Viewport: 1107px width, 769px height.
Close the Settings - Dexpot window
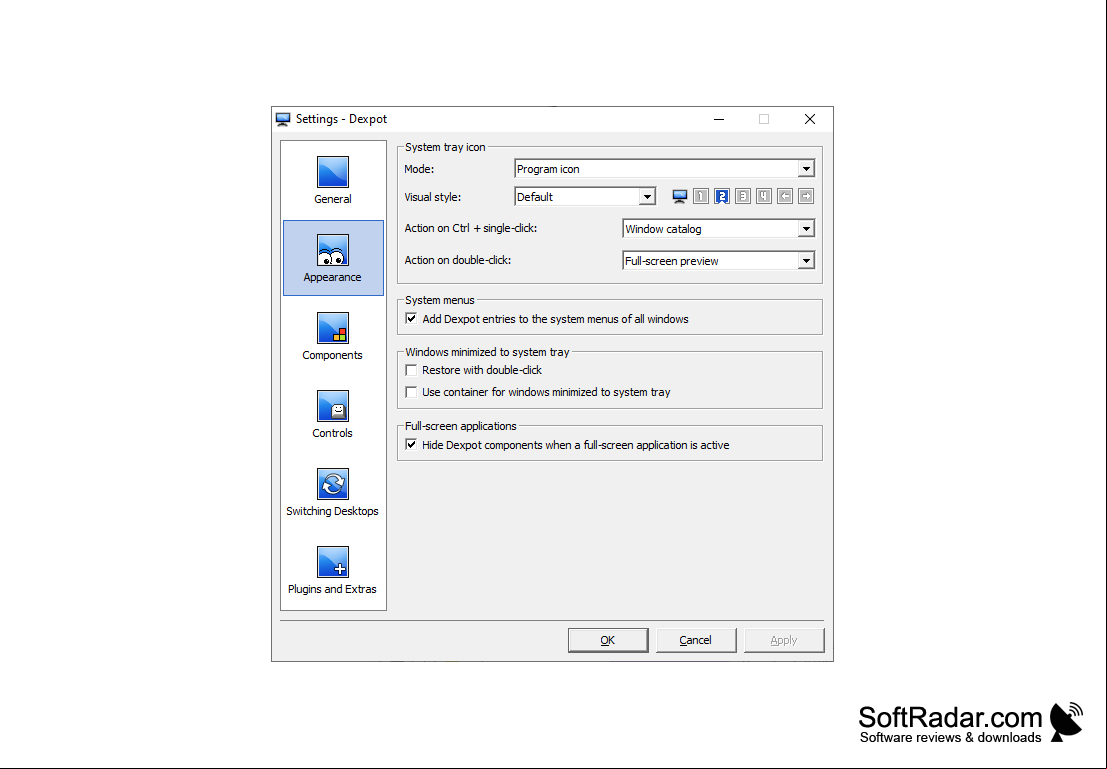pos(810,119)
